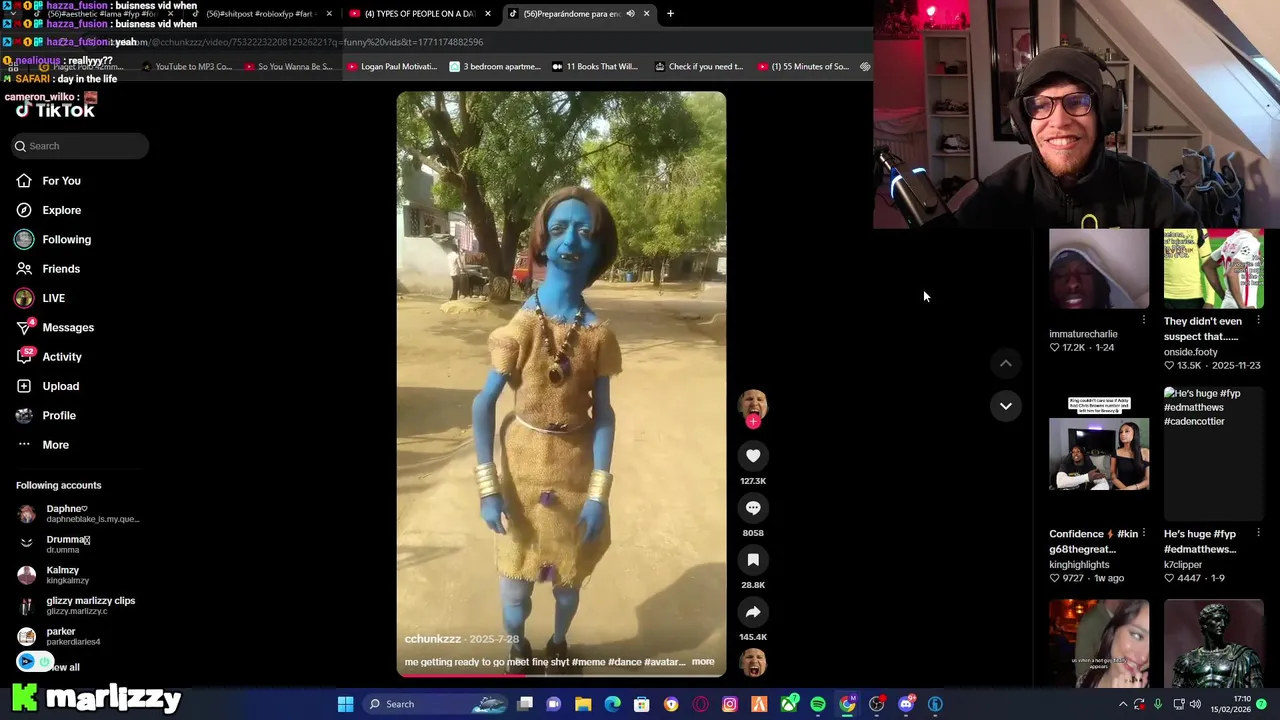The width and height of the screenshot is (1280, 720).
Task: Open glizzy marlizzy clips account
Action: [76, 606]
